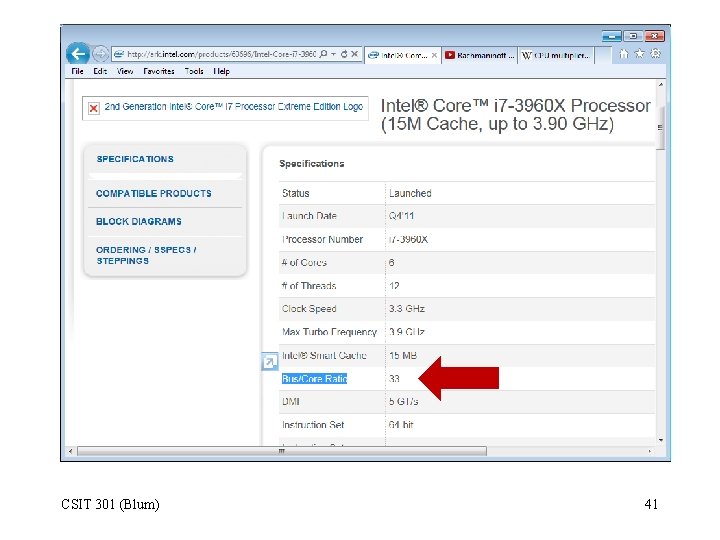
Task: Open the Help menu
Action: click(x=221, y=71)
